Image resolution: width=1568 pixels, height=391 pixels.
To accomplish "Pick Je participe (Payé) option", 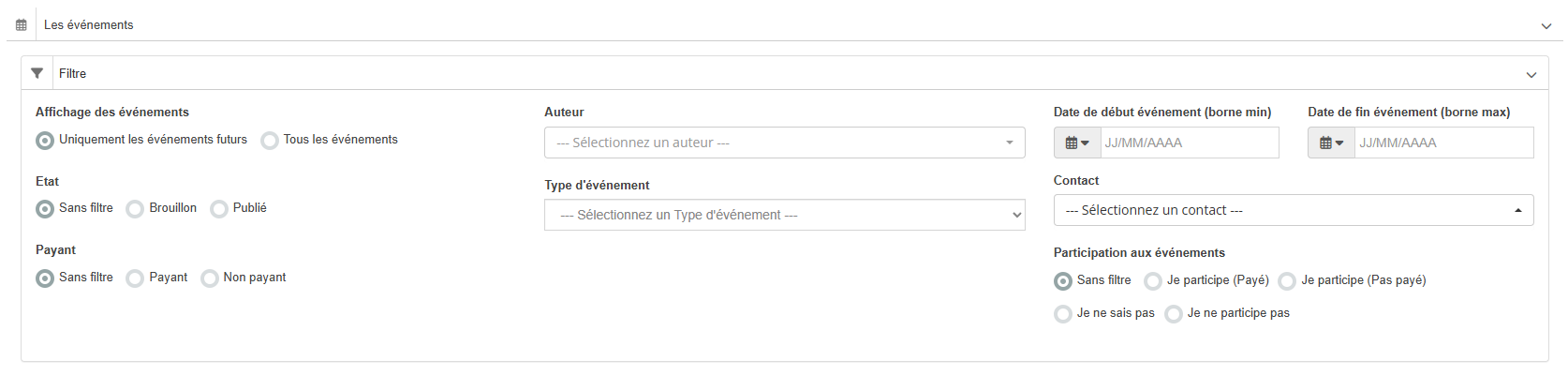I will (x=1153, y=281).
